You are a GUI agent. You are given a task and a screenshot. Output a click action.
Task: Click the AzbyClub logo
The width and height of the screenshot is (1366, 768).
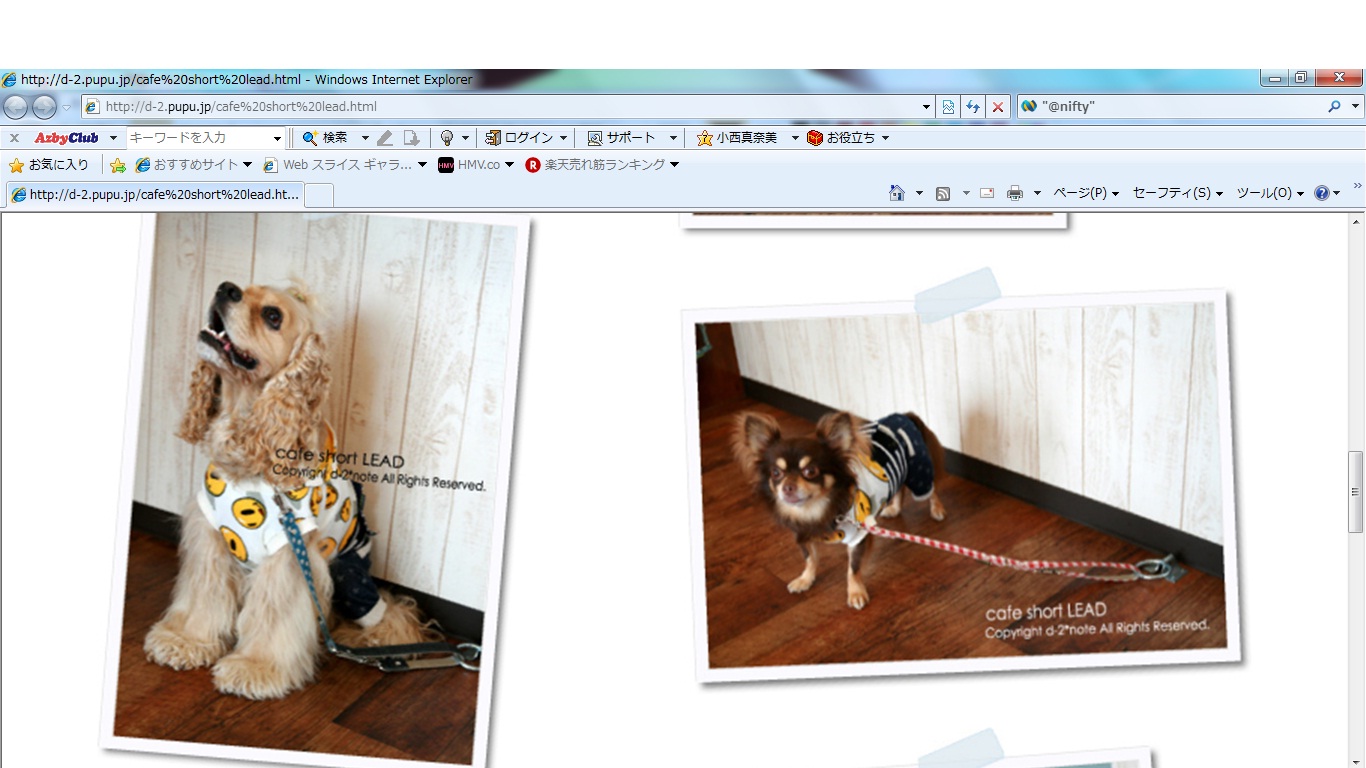67,138
